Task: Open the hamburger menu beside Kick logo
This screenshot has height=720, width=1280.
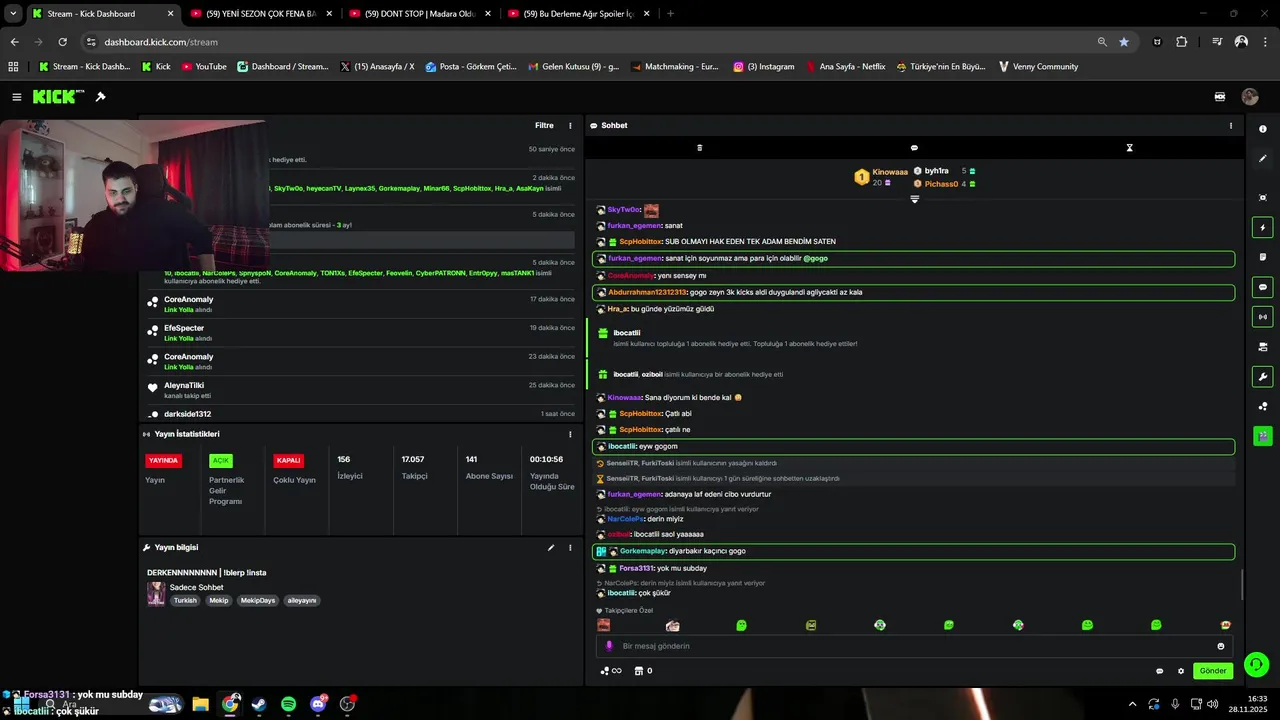Action: click(17, 97)
